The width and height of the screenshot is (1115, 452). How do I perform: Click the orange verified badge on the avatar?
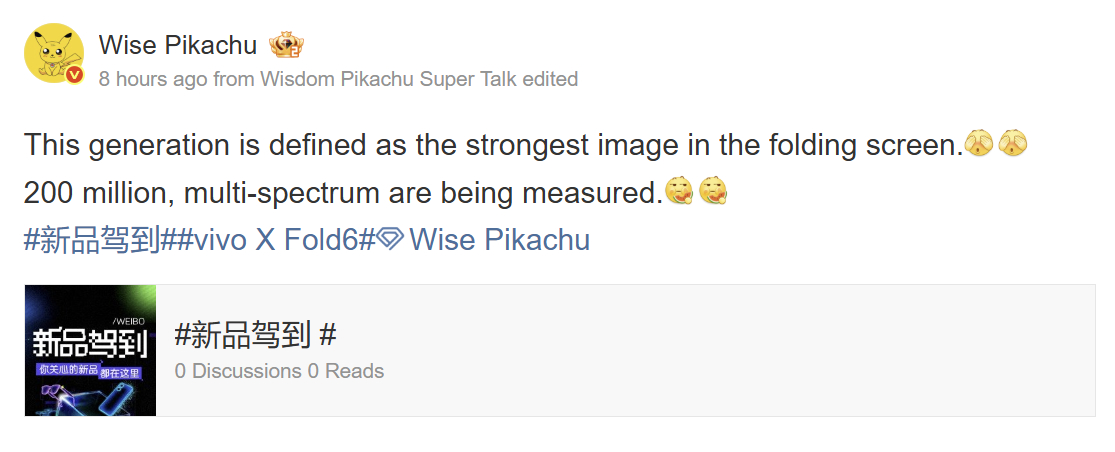[74, 75]
